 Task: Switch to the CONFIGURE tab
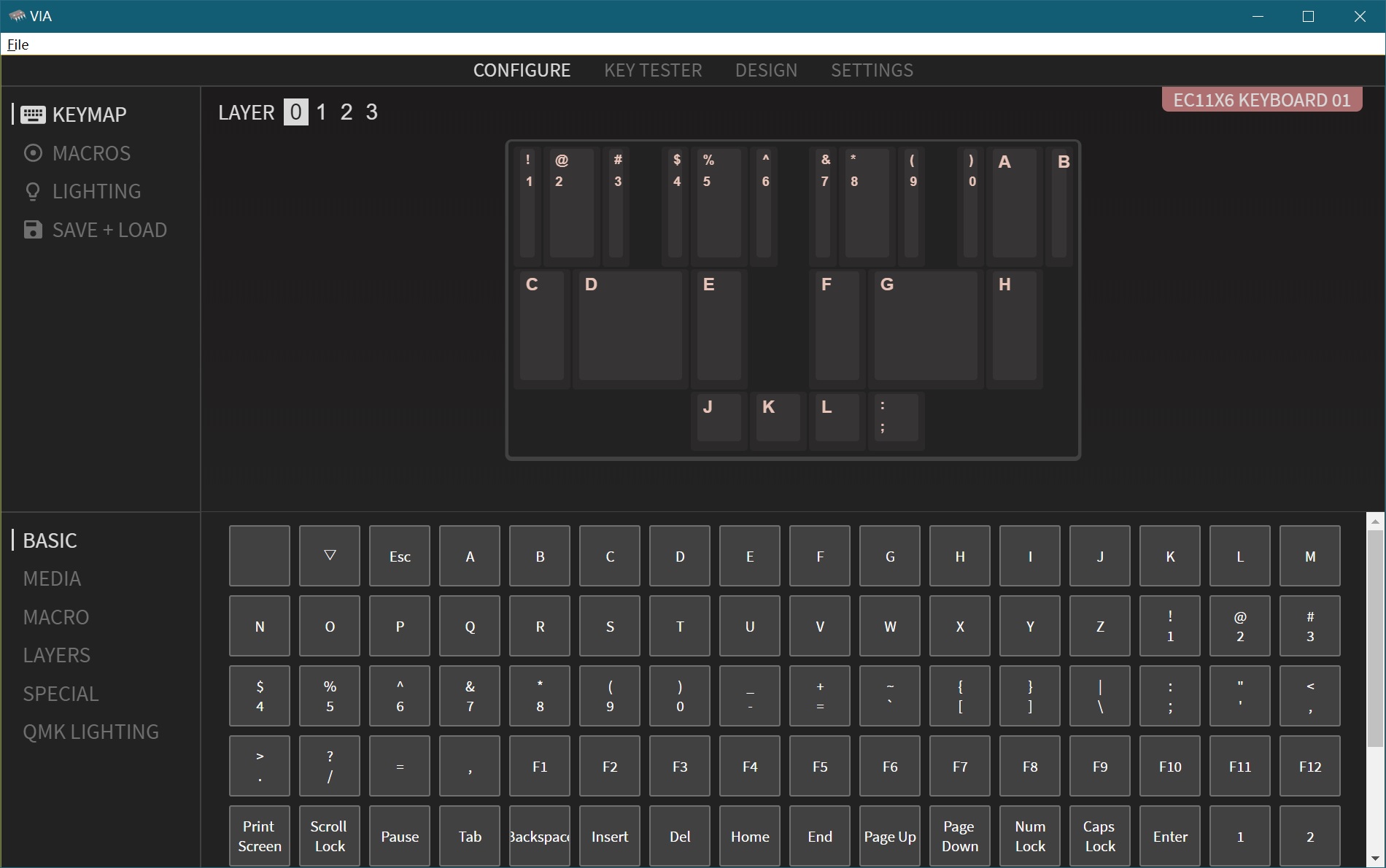pyautogui.click(x=522, y=70)
